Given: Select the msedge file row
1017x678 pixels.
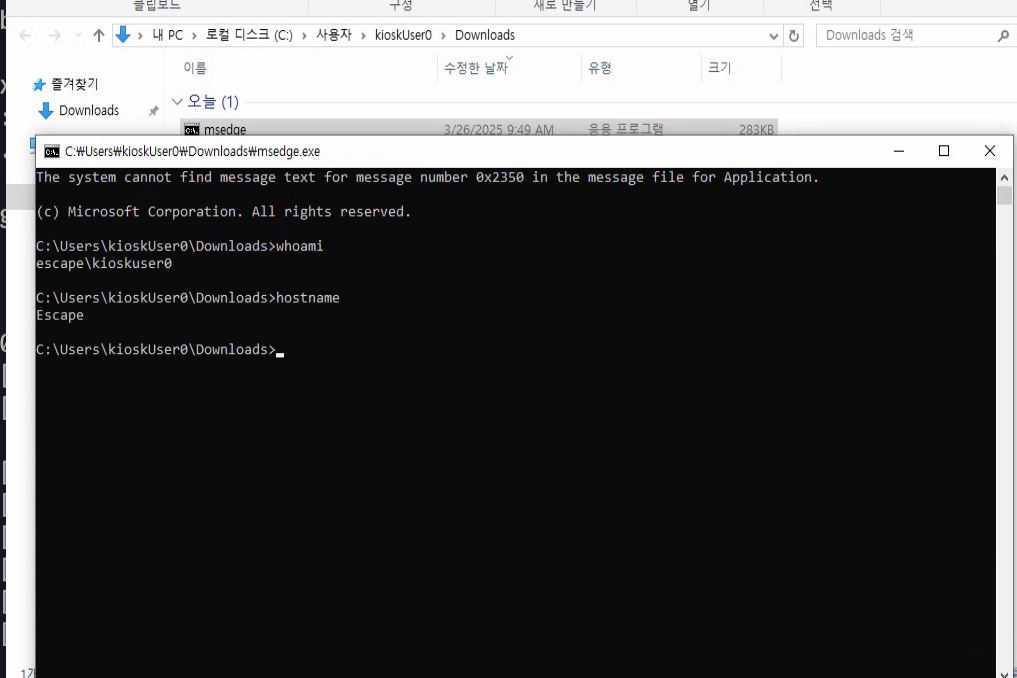Looking at the screenshot, I should pos(479,128).
